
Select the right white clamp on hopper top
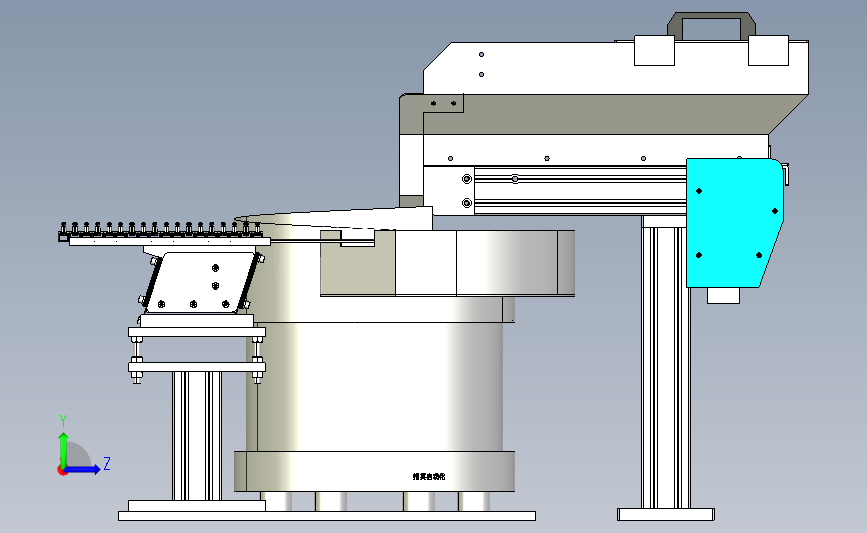click(x=768, y=50)
